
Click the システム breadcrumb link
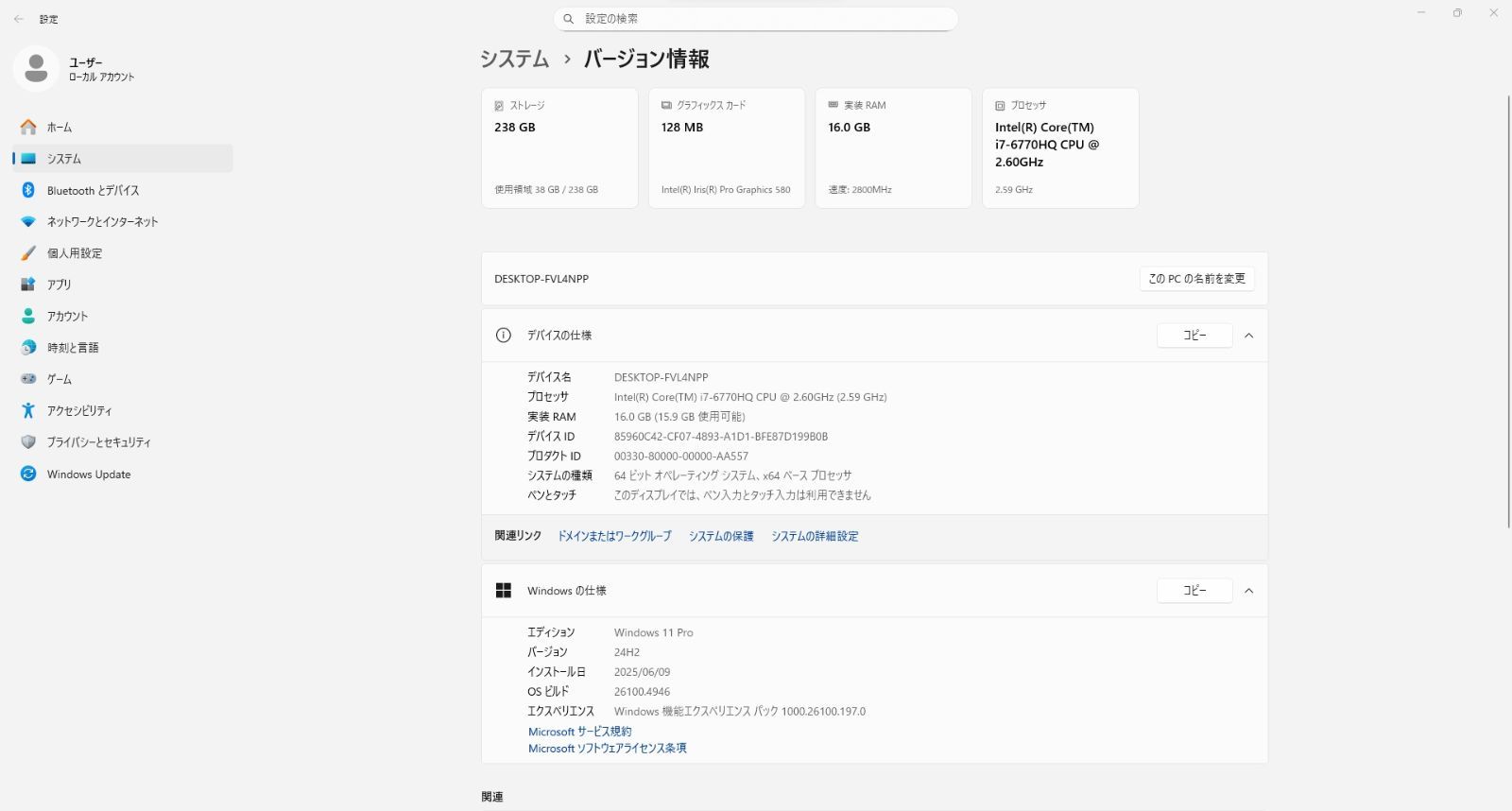coord(514,59)
